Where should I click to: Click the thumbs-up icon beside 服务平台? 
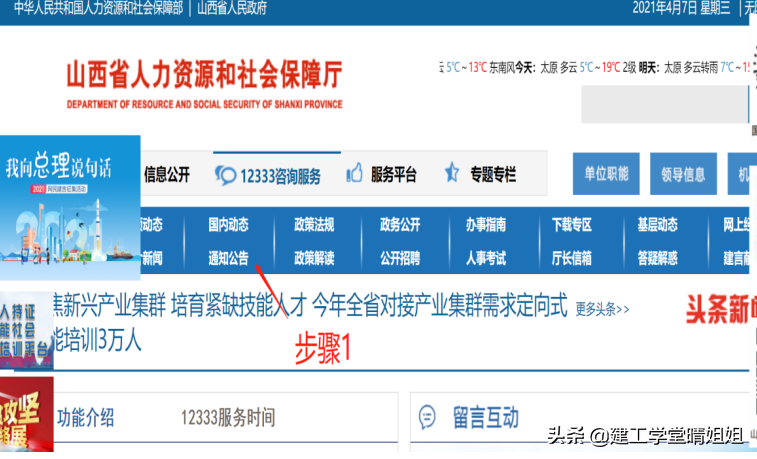[353, 174]
